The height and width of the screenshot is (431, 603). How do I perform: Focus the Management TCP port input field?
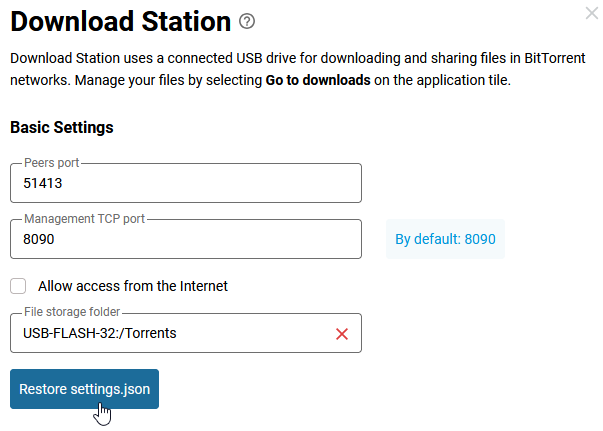(185, 240)
